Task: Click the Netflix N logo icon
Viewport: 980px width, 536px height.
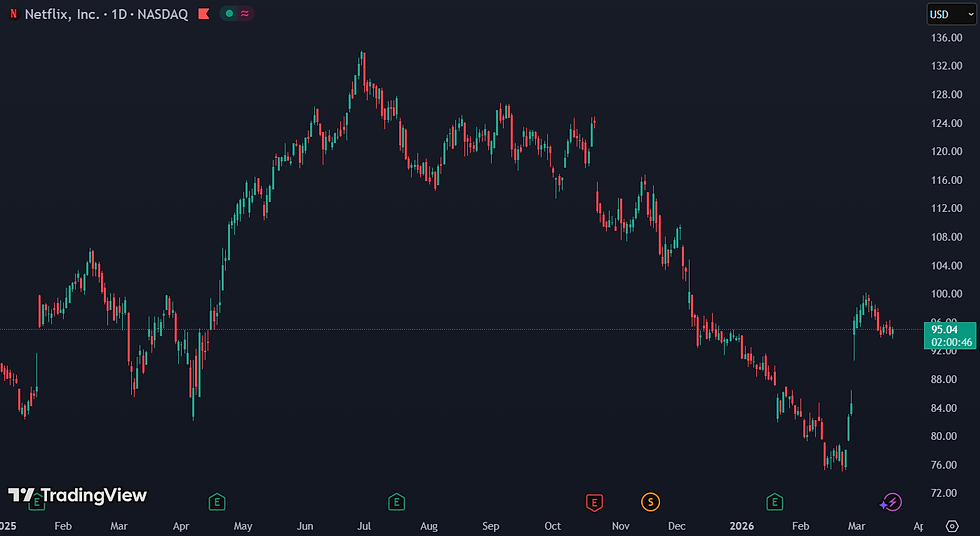Action: (13, 14)
